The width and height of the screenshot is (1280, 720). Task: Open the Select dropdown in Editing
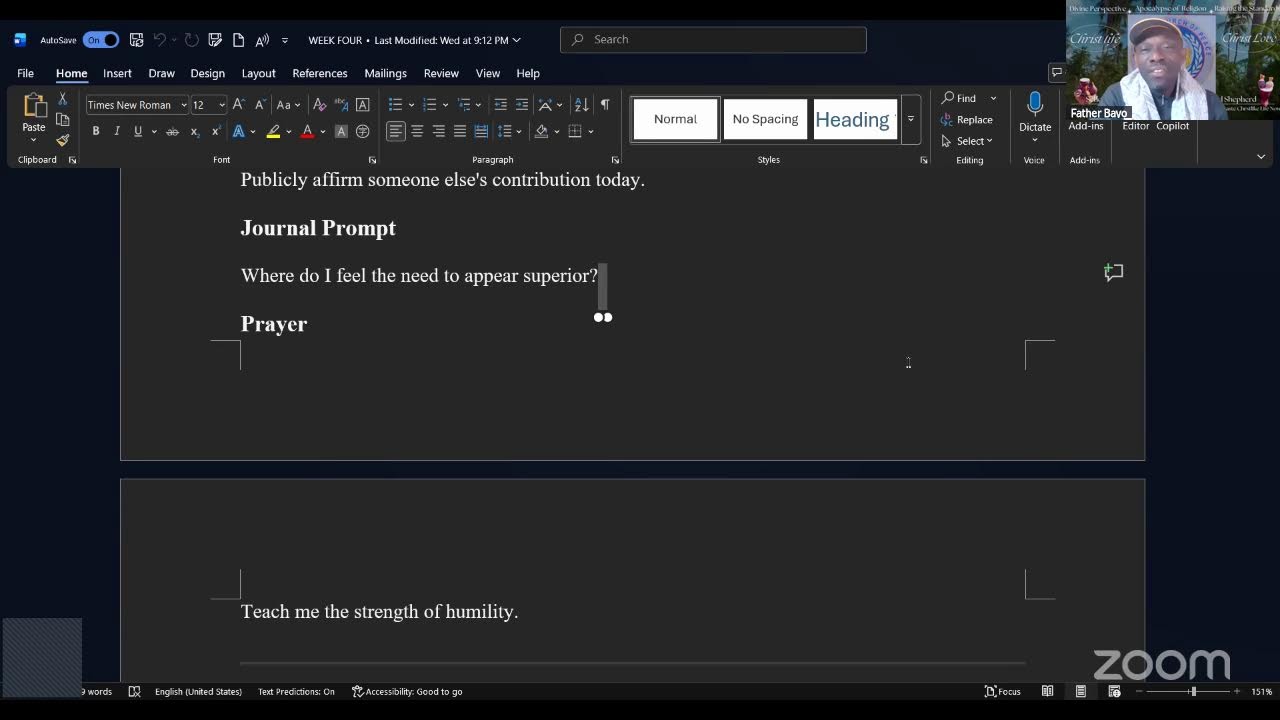[967, 141]
